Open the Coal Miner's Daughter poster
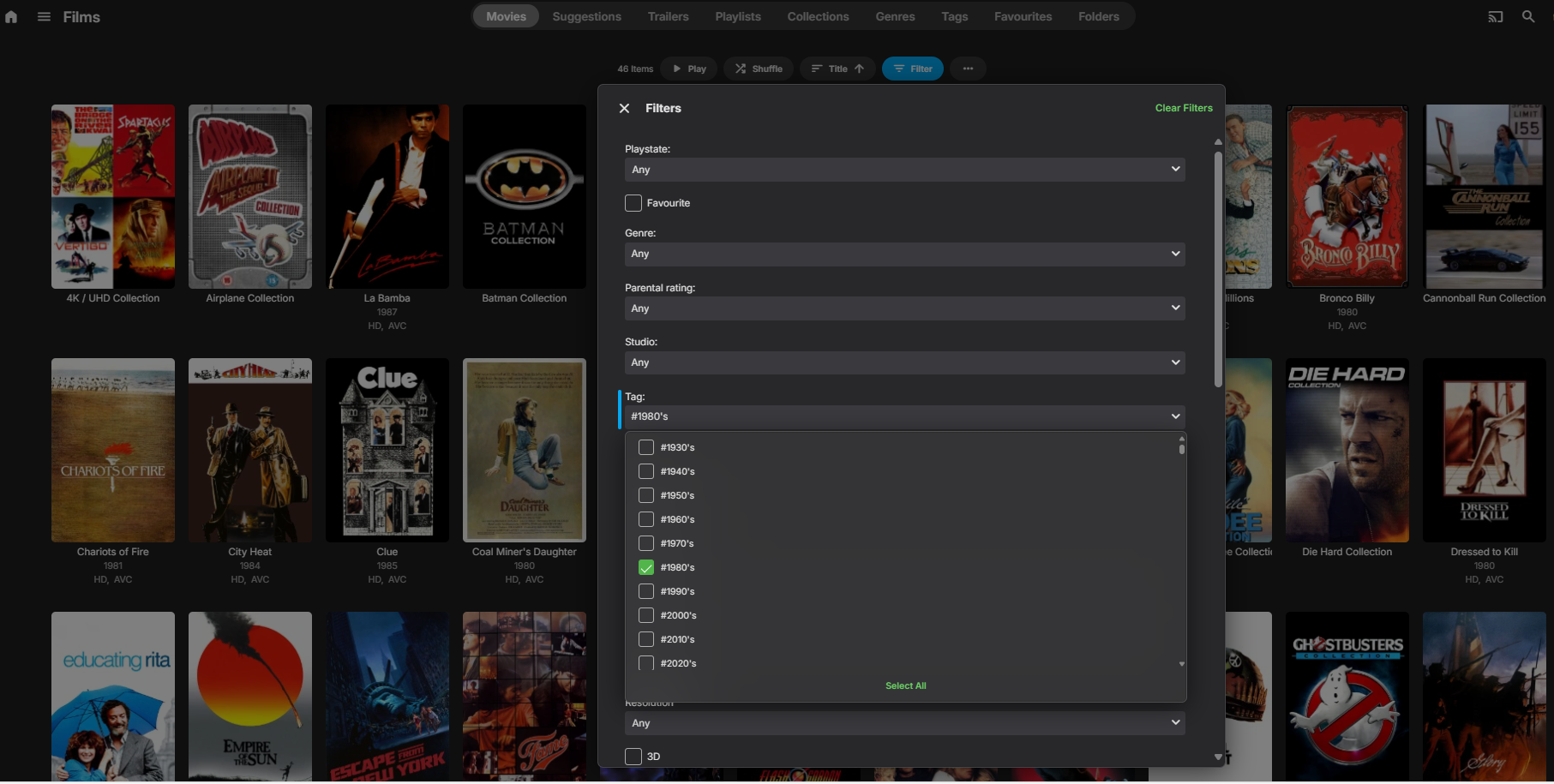The width and height of the screenshot is (1554, 784). pyautogui.click(x=525, y=451)
